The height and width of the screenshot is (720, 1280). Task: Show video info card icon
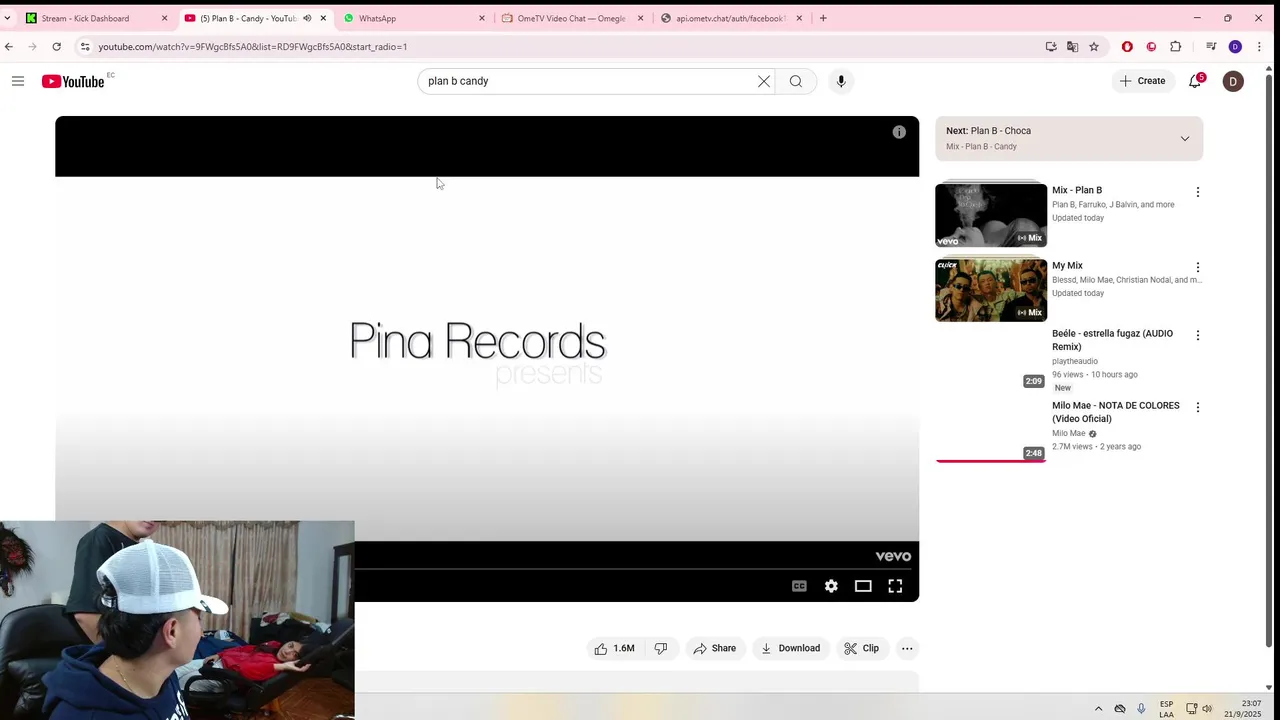(x=899, y=132)
